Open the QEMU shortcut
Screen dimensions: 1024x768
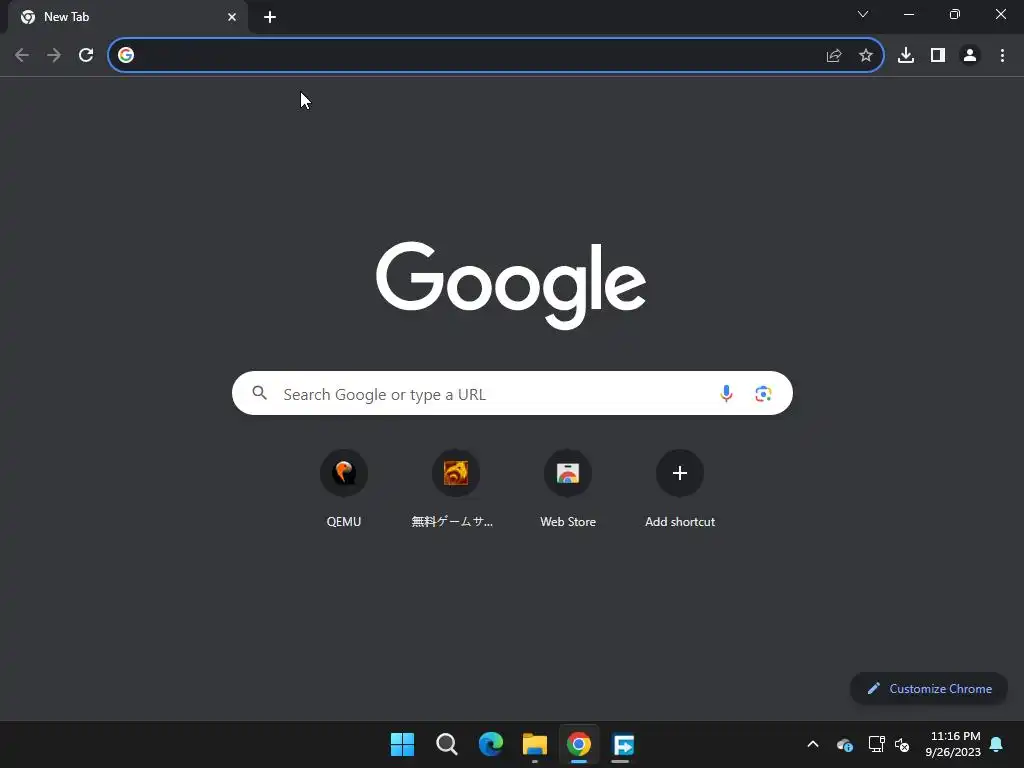point(344,488)
